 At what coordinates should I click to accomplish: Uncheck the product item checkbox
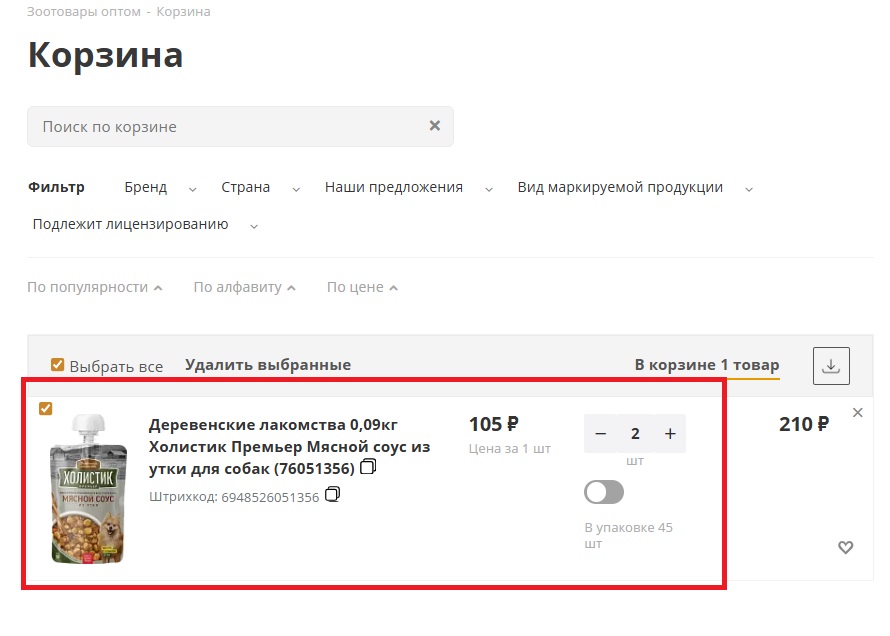45,408
